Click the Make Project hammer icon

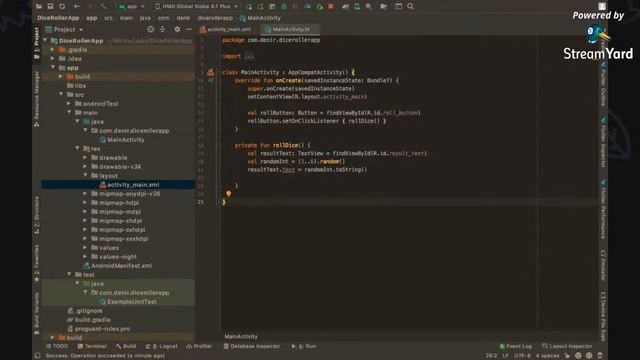point(103,7)
